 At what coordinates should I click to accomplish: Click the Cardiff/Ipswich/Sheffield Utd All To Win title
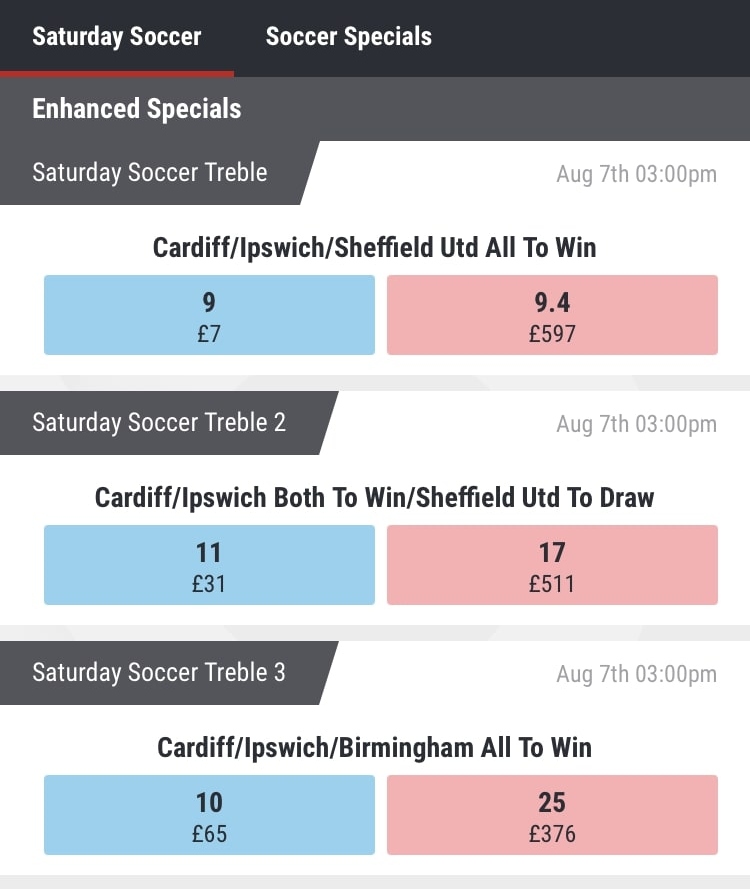tap(375, 247)
